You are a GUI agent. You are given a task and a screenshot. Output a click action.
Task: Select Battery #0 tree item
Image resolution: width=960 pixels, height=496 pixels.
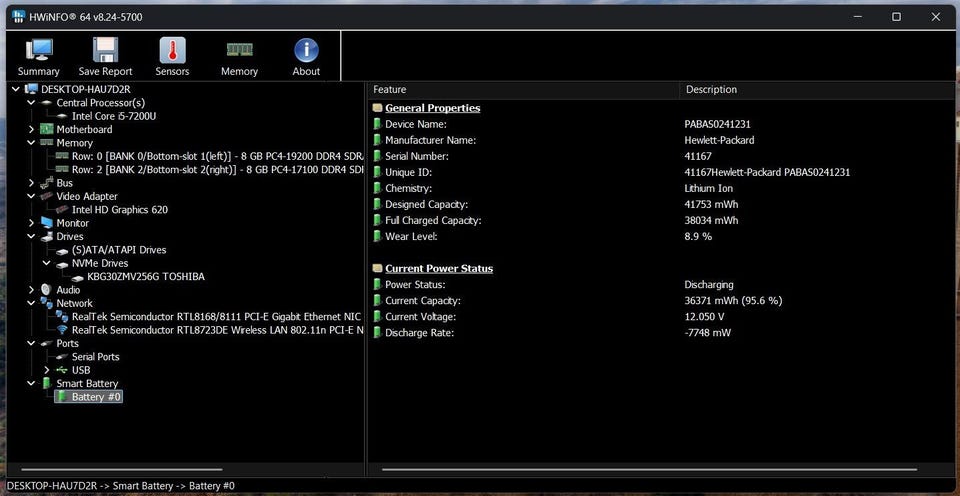coord(97,397)
